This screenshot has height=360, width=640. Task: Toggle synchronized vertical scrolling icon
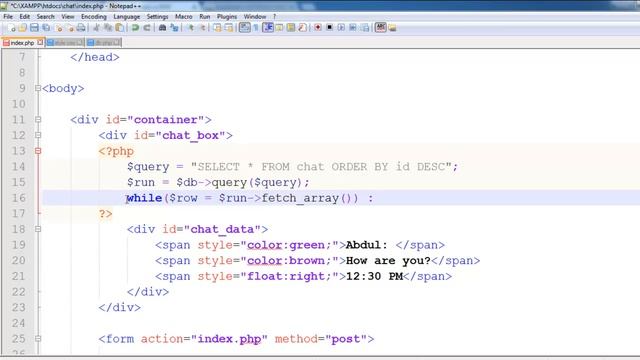[217, 28]
